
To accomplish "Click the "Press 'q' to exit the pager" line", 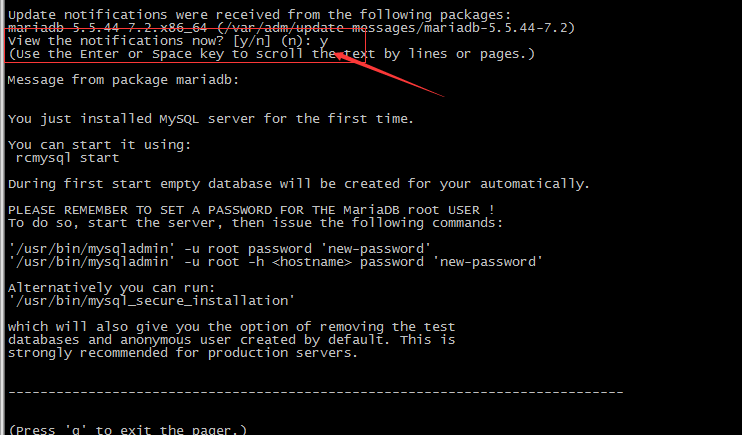I will 127,429.
